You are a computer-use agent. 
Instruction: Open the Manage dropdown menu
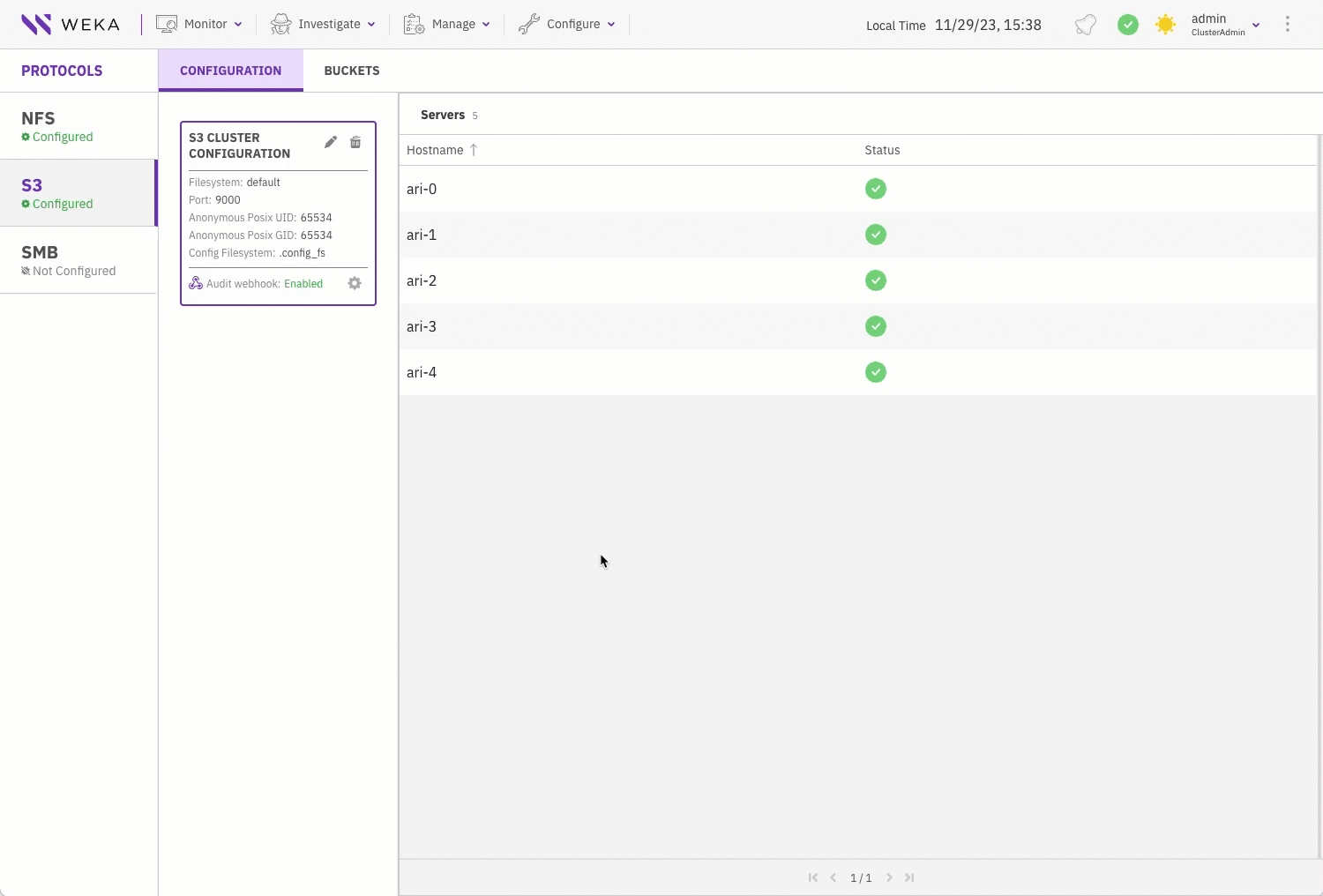(446, 24)
